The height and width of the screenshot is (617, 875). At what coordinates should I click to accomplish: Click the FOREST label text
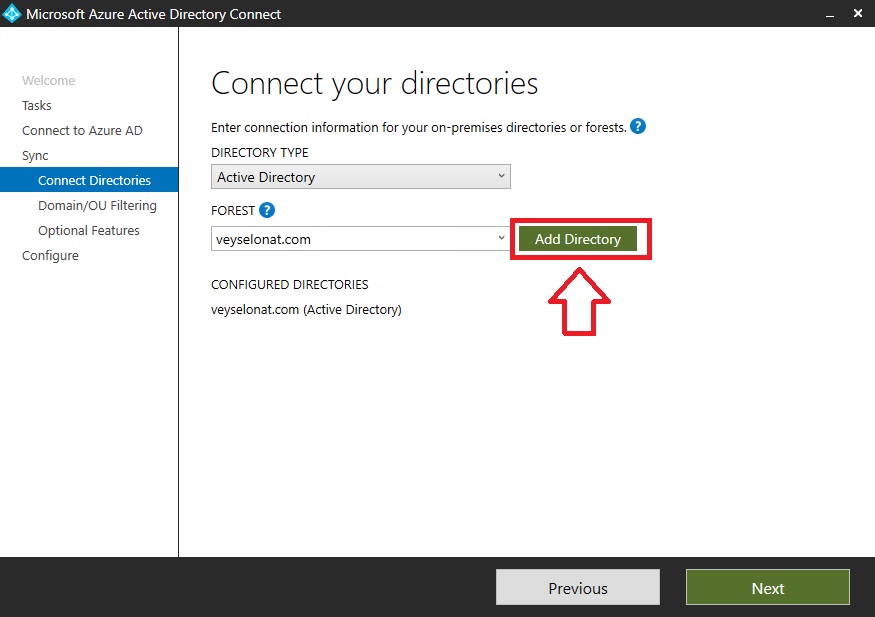coord(233,210)
